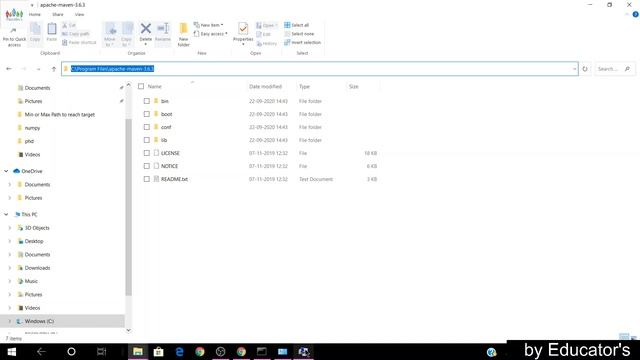This screenshot has width=640, height=360.
Task: Go up one folder level arrow
Action: tap(53, 69)
